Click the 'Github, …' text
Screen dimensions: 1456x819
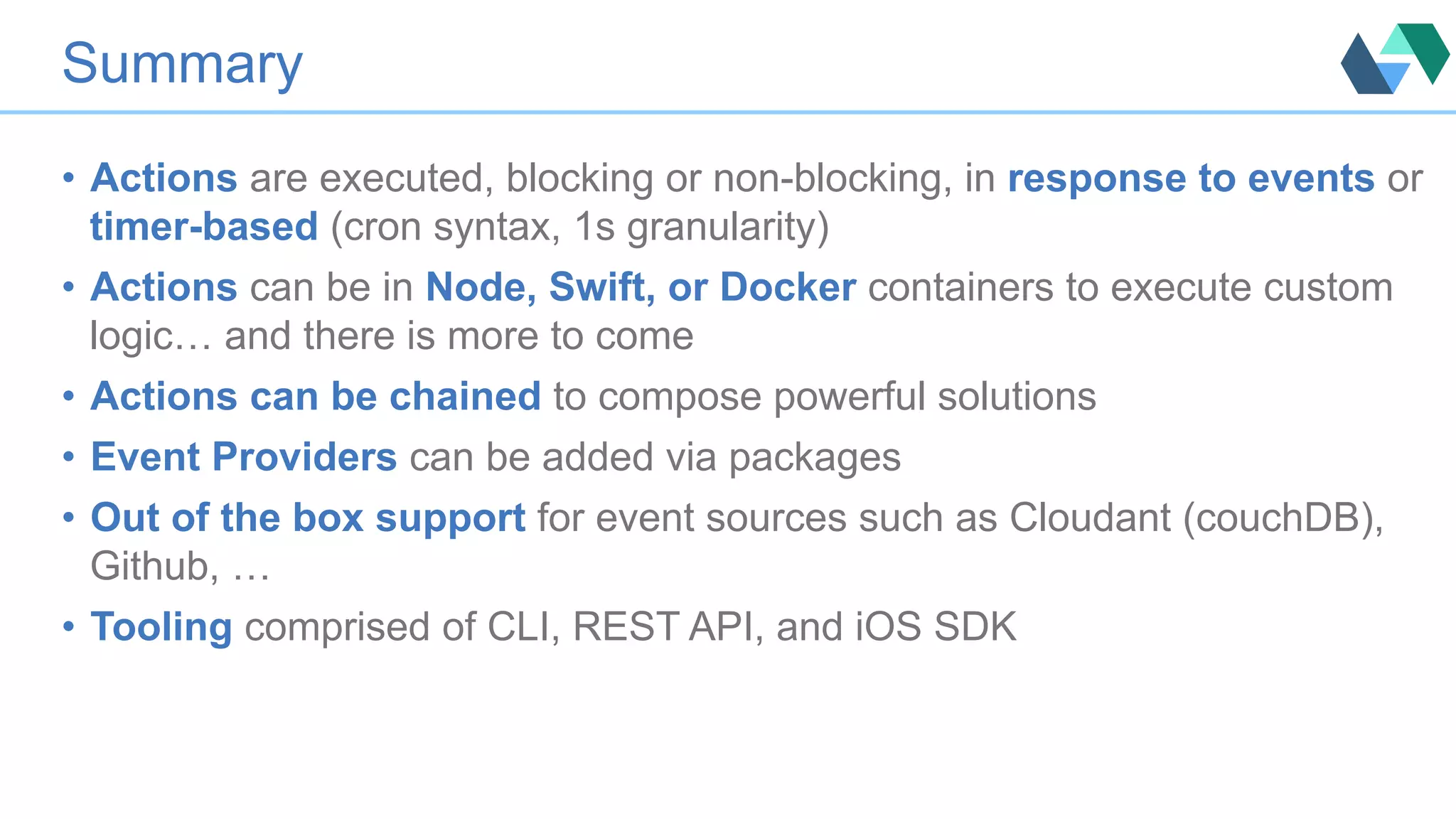[180, 566]
